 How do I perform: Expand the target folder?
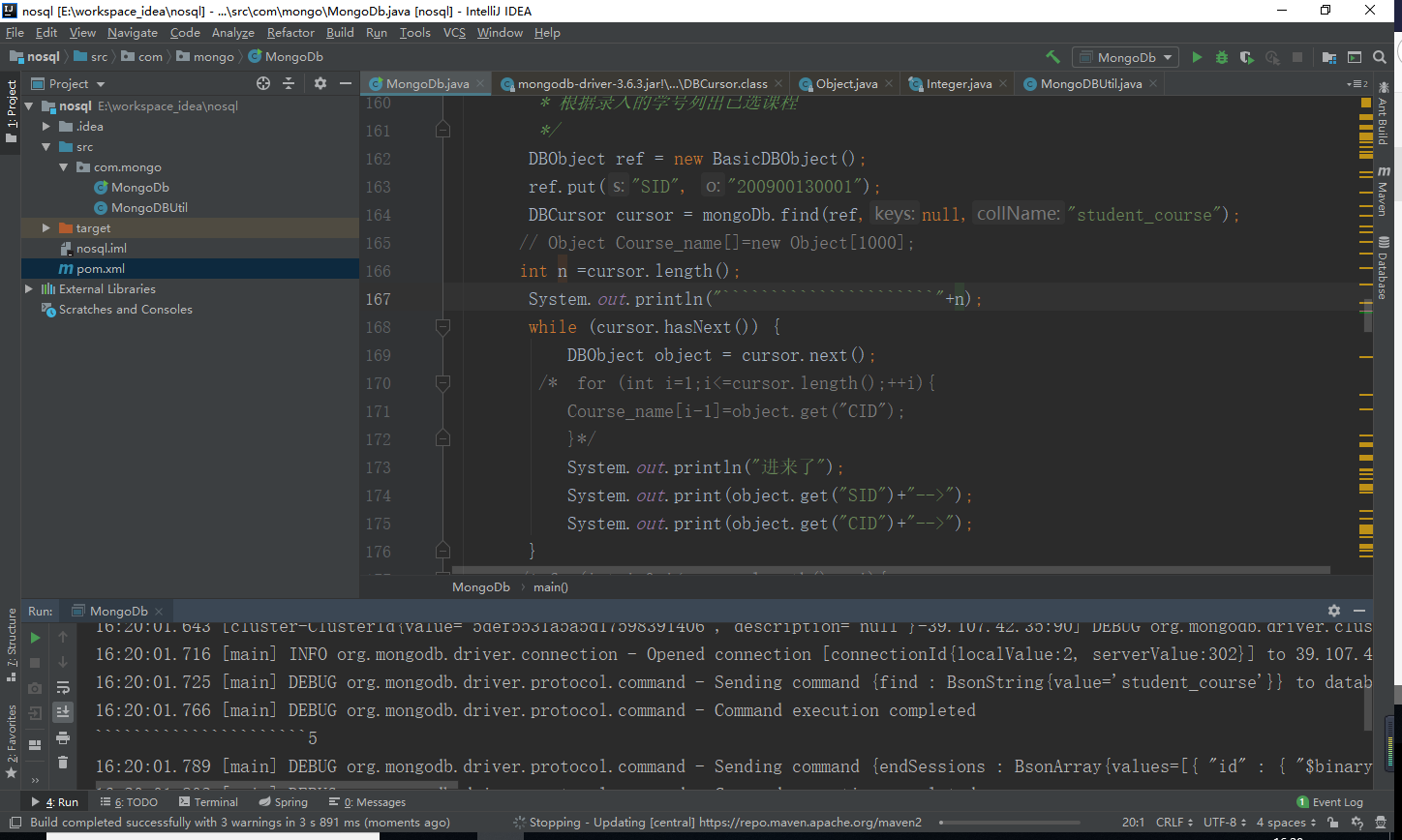click(46, 228)
